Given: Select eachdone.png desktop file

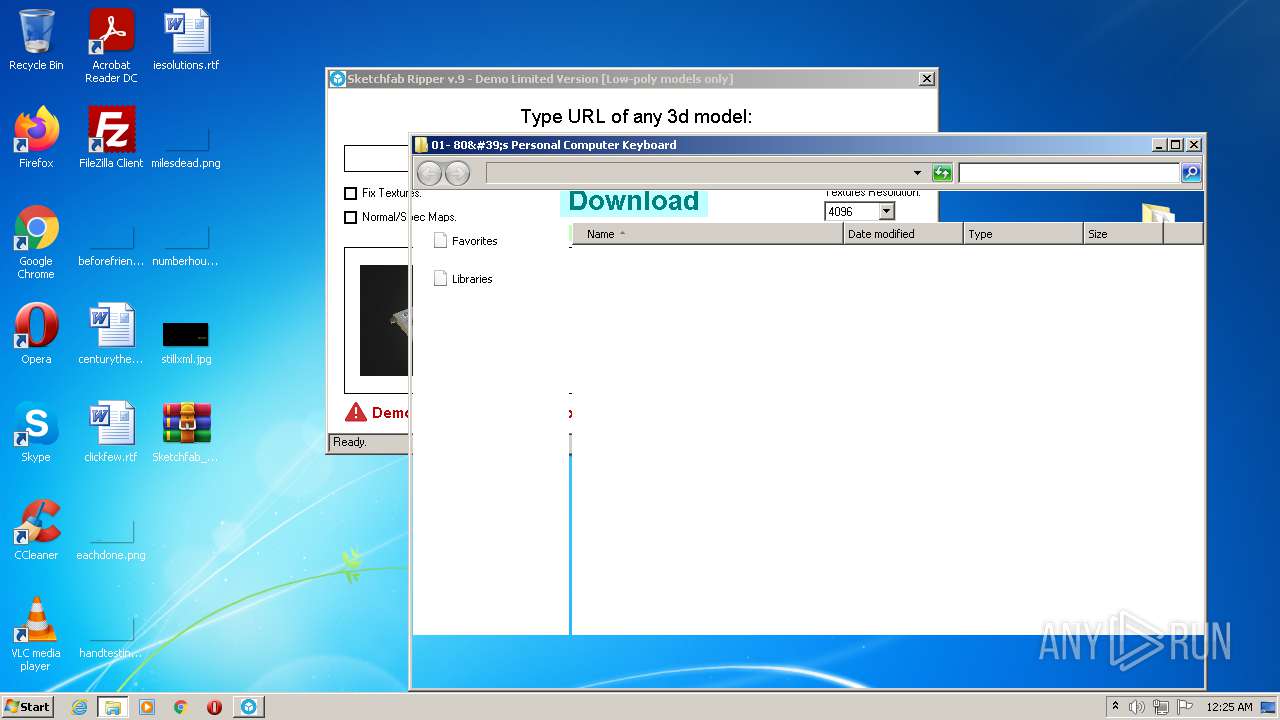Looking at the screenshot, I should [x=111, y=540].
